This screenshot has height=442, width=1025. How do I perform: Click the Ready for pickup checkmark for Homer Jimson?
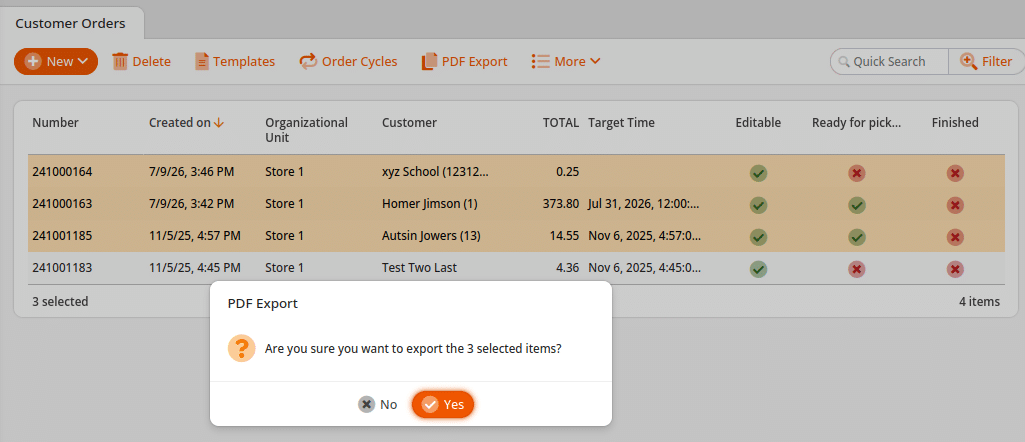tap(857, 205)
